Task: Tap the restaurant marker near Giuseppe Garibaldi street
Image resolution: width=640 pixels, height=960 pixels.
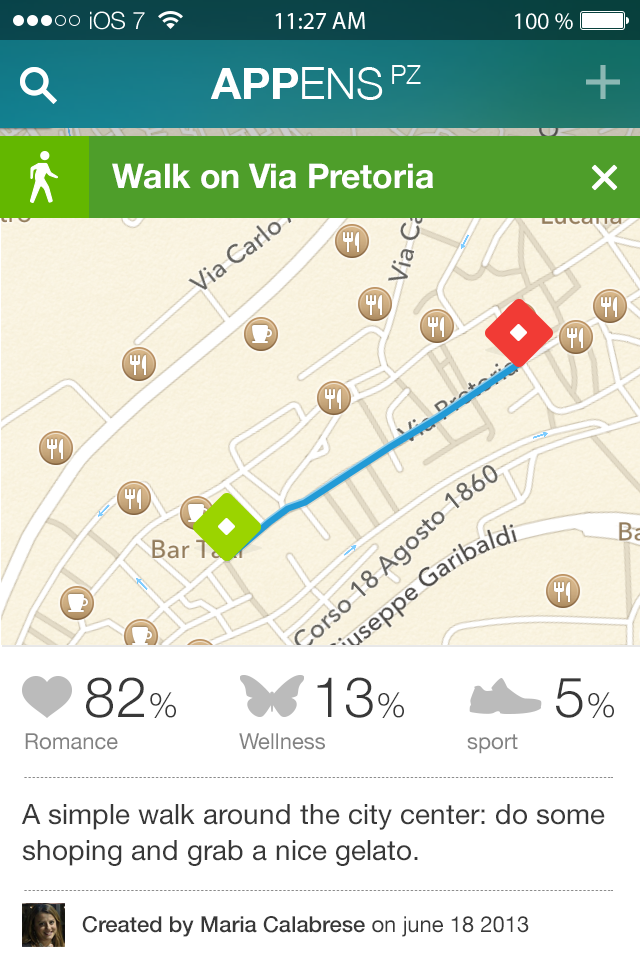Action: click(x=563, y=590)
